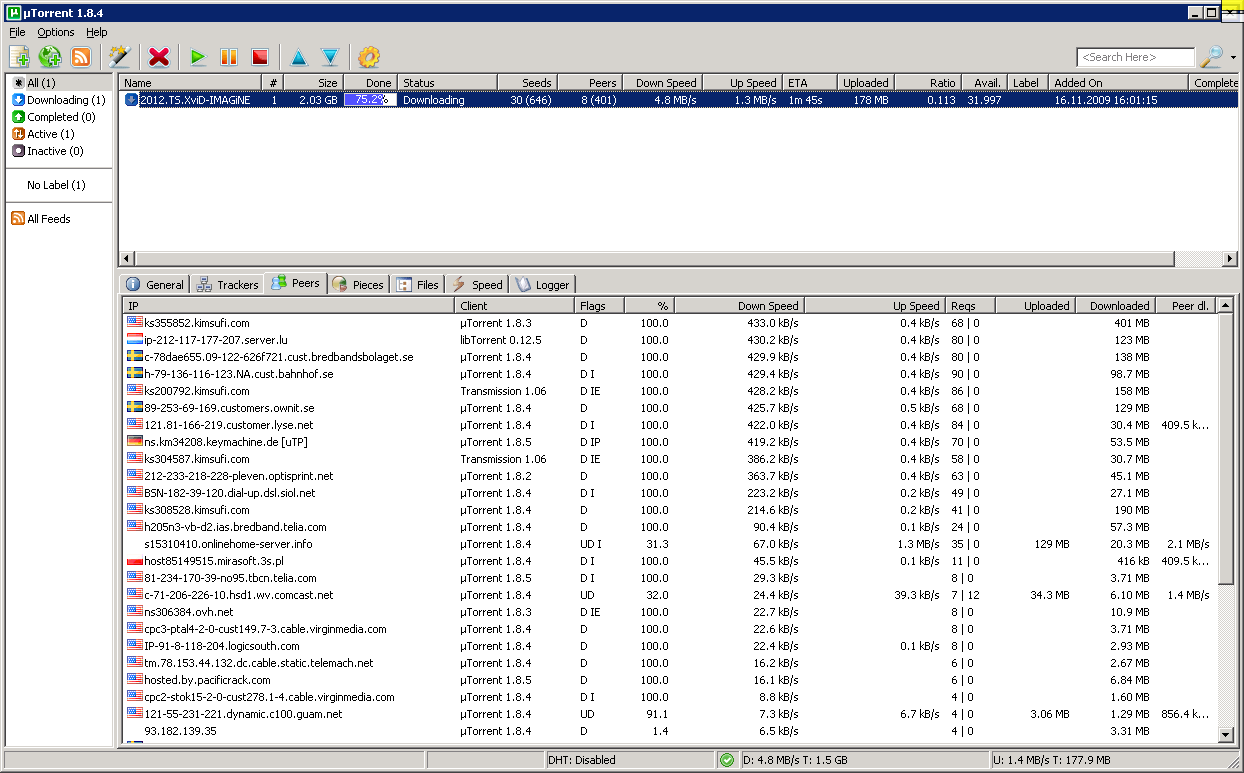Select the 93.182.139.35 peer row
Image resolution: width=1244 pixels, height=773 pixels.
(x=670, y=731)
